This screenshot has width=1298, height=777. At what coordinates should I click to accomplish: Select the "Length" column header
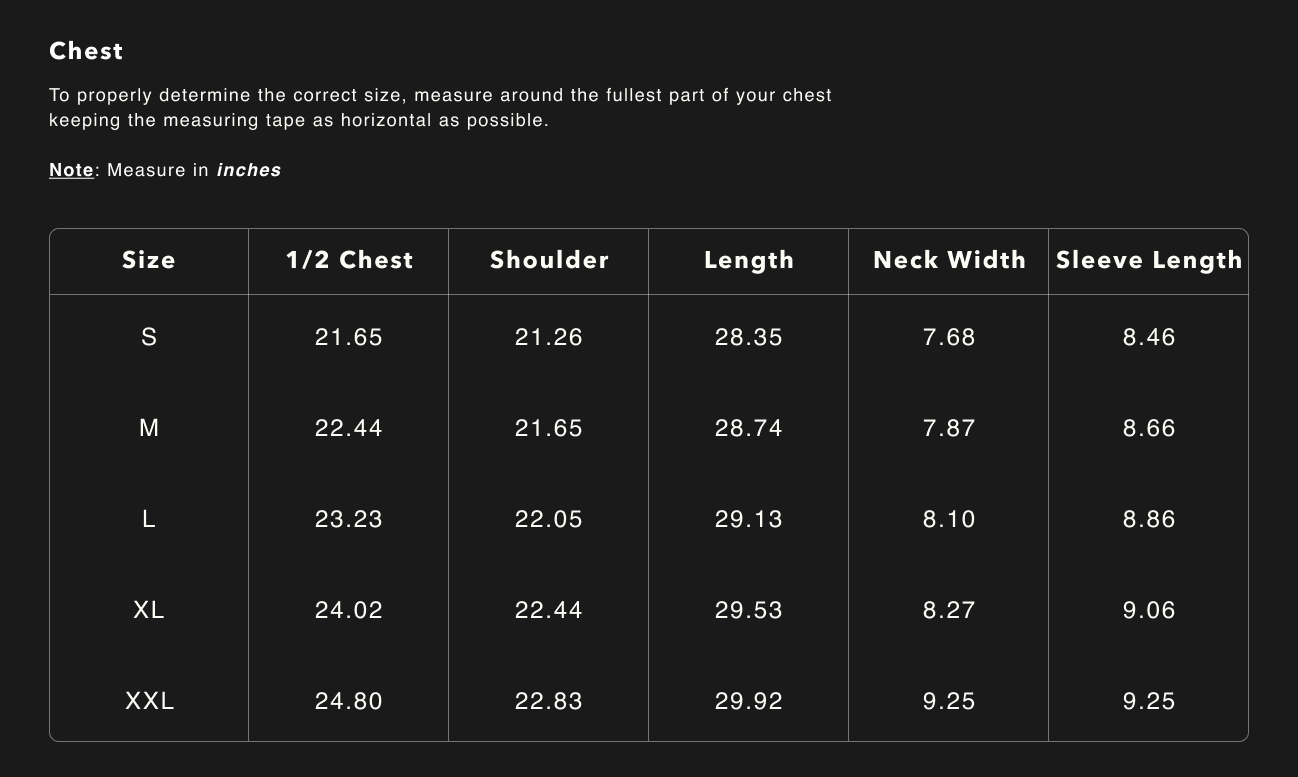point(749,260)
